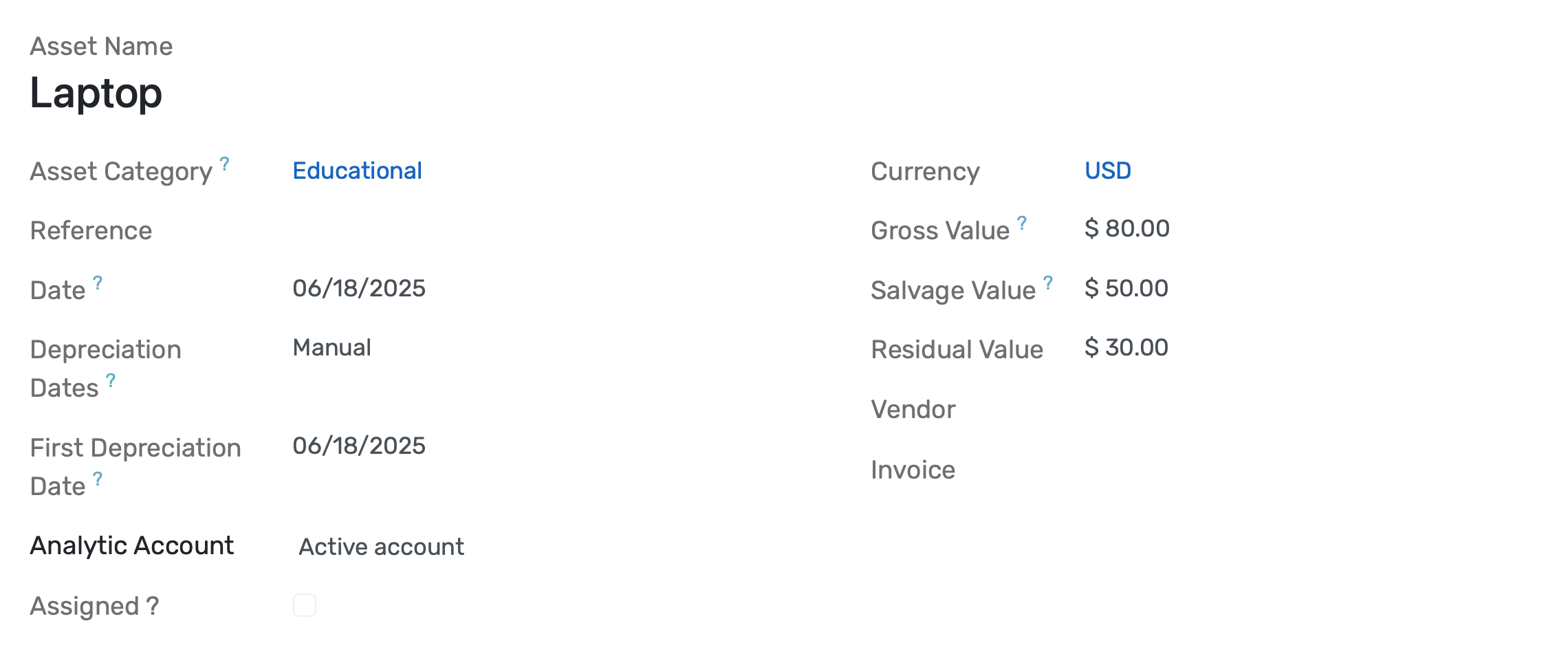Click the help icon next to Asset Category

[224, 163]
